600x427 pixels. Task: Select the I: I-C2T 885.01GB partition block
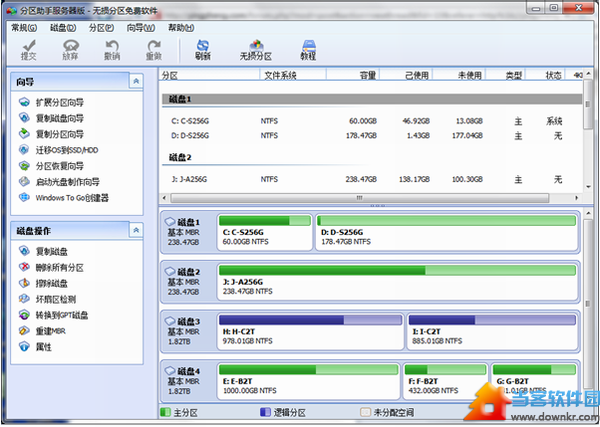pos(492,332)
